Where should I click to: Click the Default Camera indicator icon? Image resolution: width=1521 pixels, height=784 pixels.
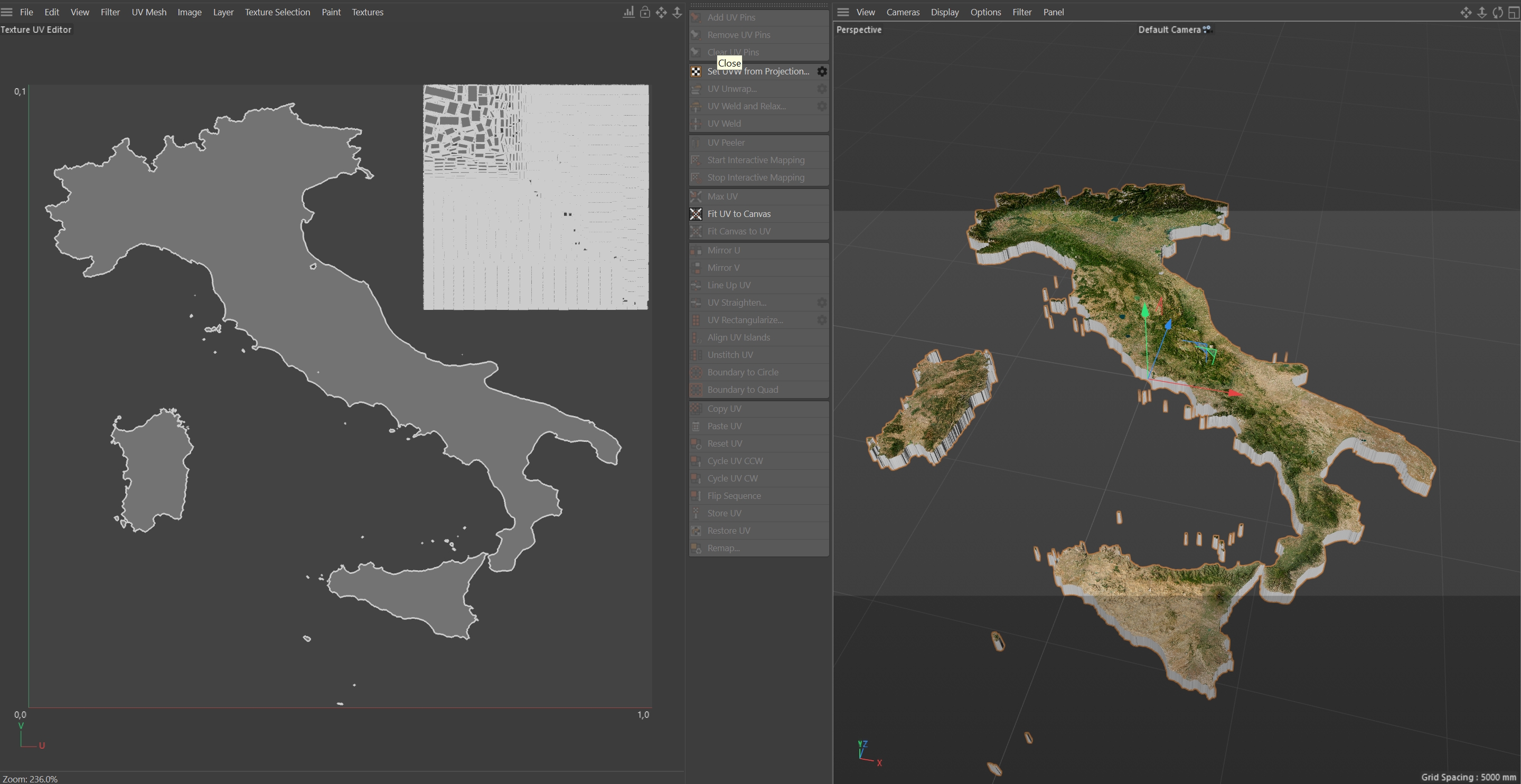(1207, 29)
